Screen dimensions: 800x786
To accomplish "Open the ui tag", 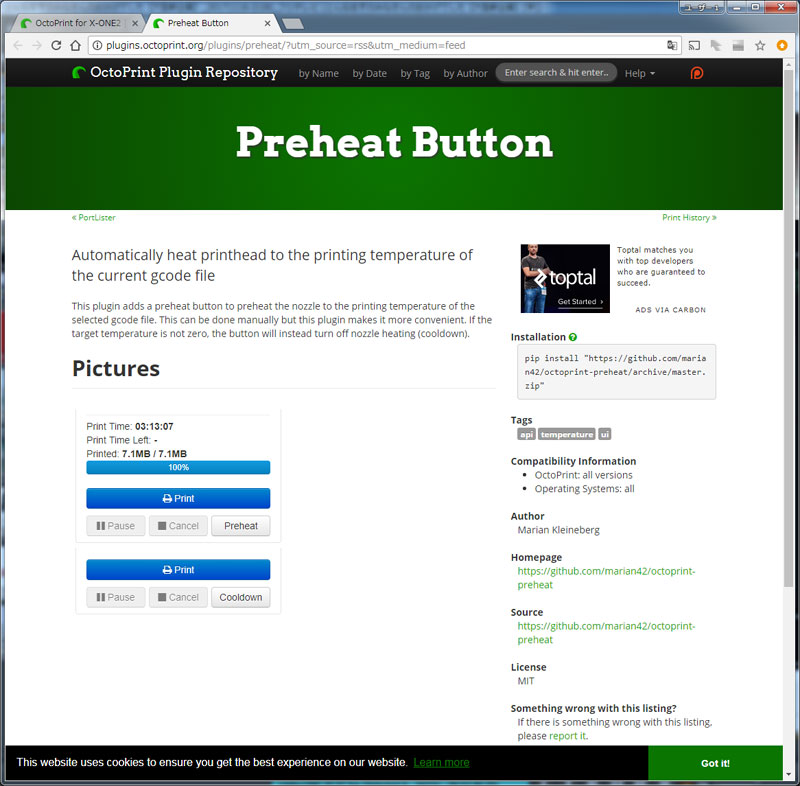I will click(x=605, y=435).
